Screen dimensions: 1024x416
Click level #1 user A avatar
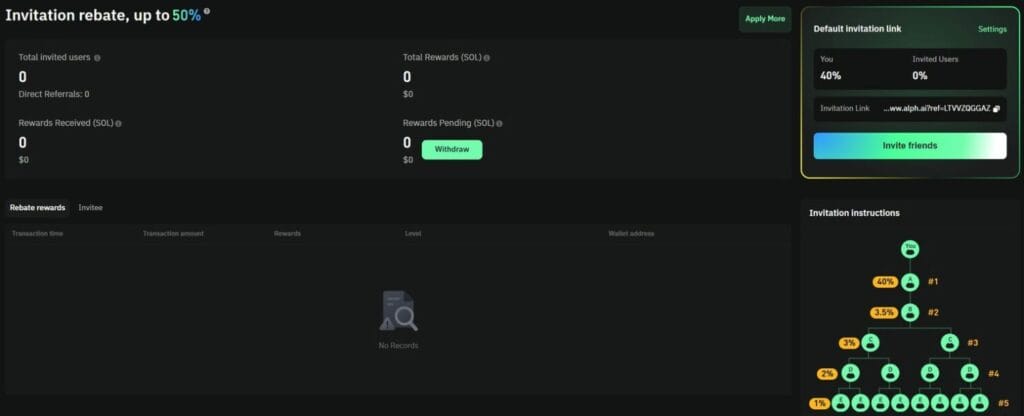(x=910, y=282)
